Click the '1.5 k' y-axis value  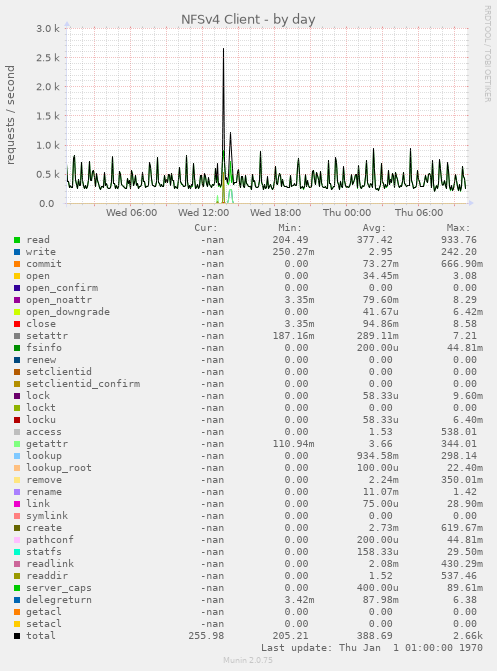48,116
